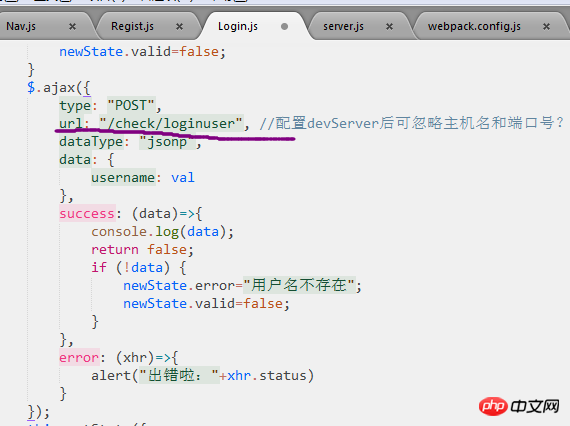
Task: Open the webpack.config.js tab
Action: coord(474,27)
